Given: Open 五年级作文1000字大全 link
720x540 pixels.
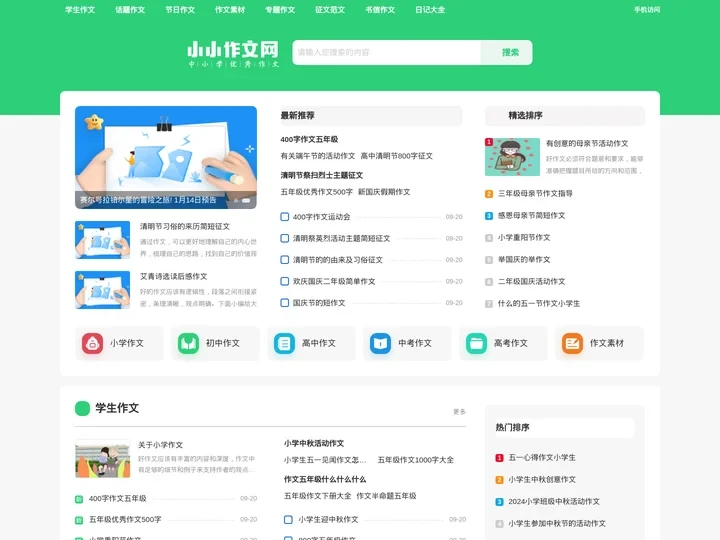Looking at the screenshot, I should (x=416, y=460).
